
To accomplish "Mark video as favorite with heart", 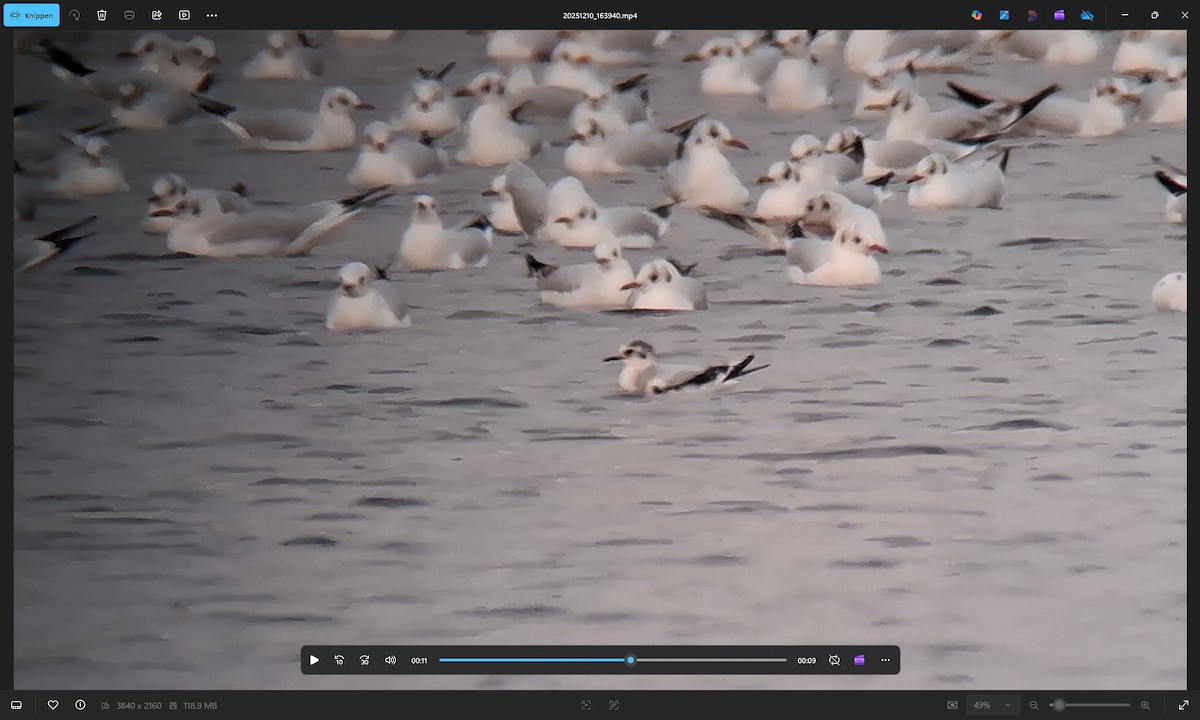I will click(53, 705).
